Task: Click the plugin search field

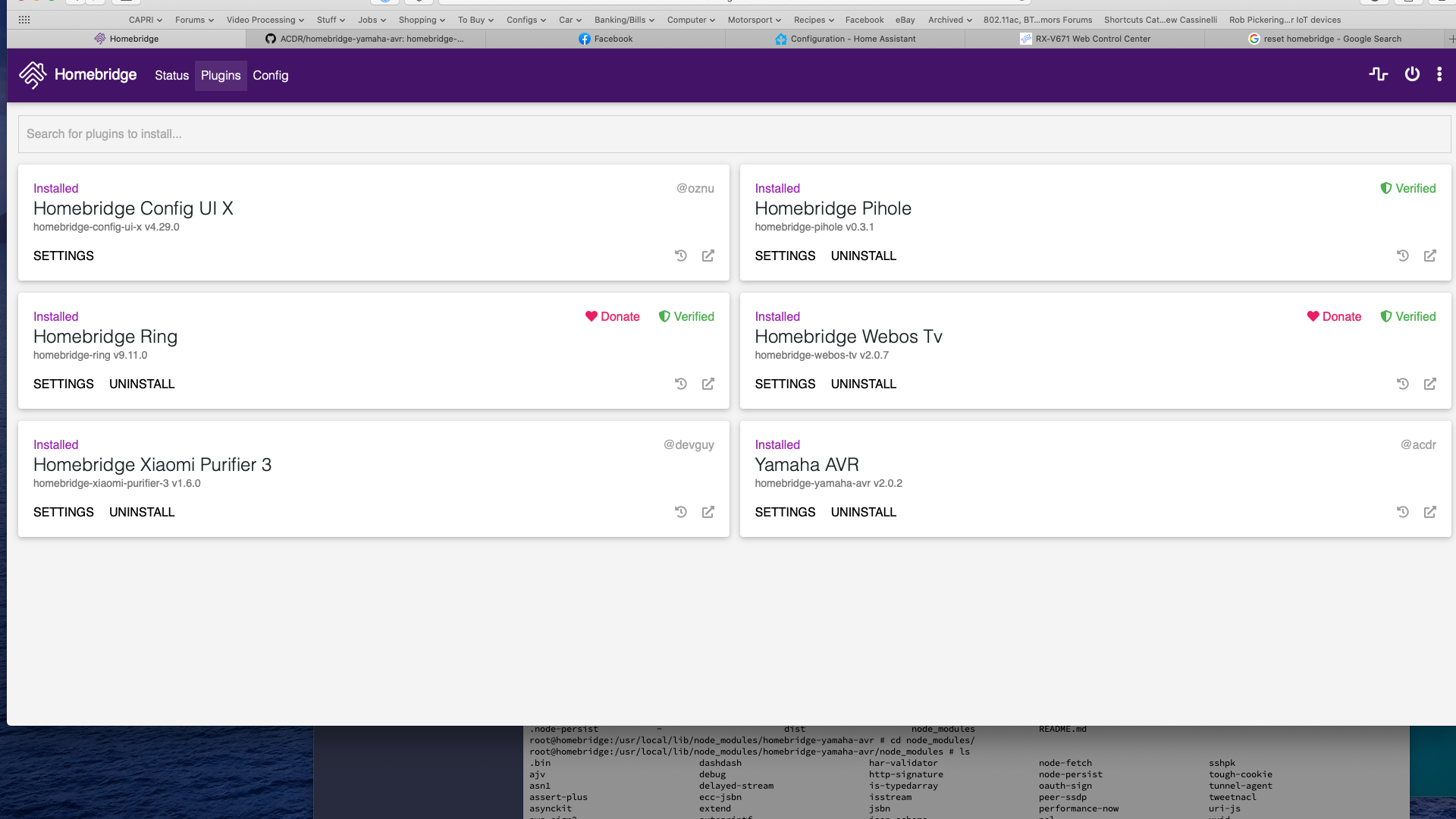Action: click(734, 134)
